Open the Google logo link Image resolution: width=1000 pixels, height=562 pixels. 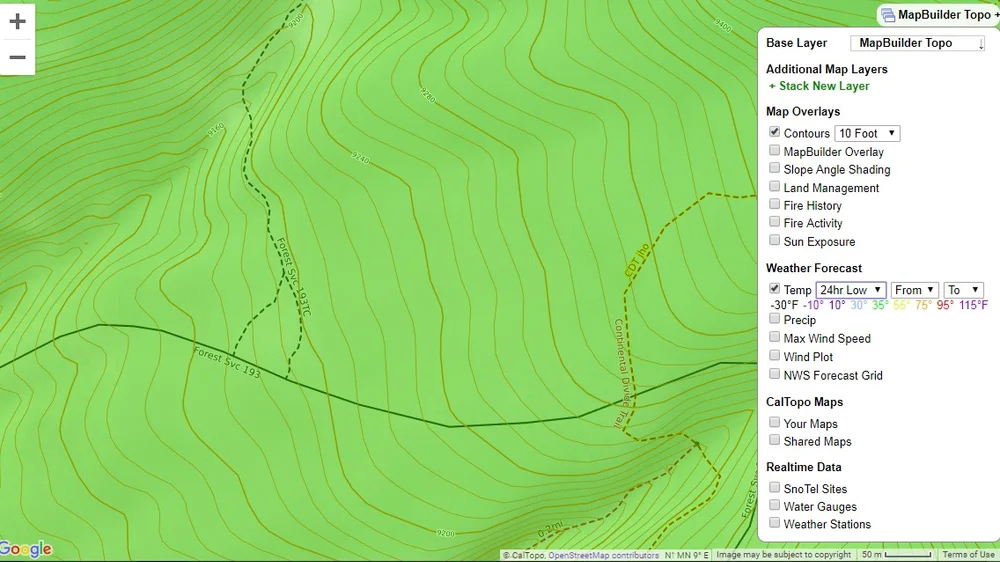coord(26,549)
